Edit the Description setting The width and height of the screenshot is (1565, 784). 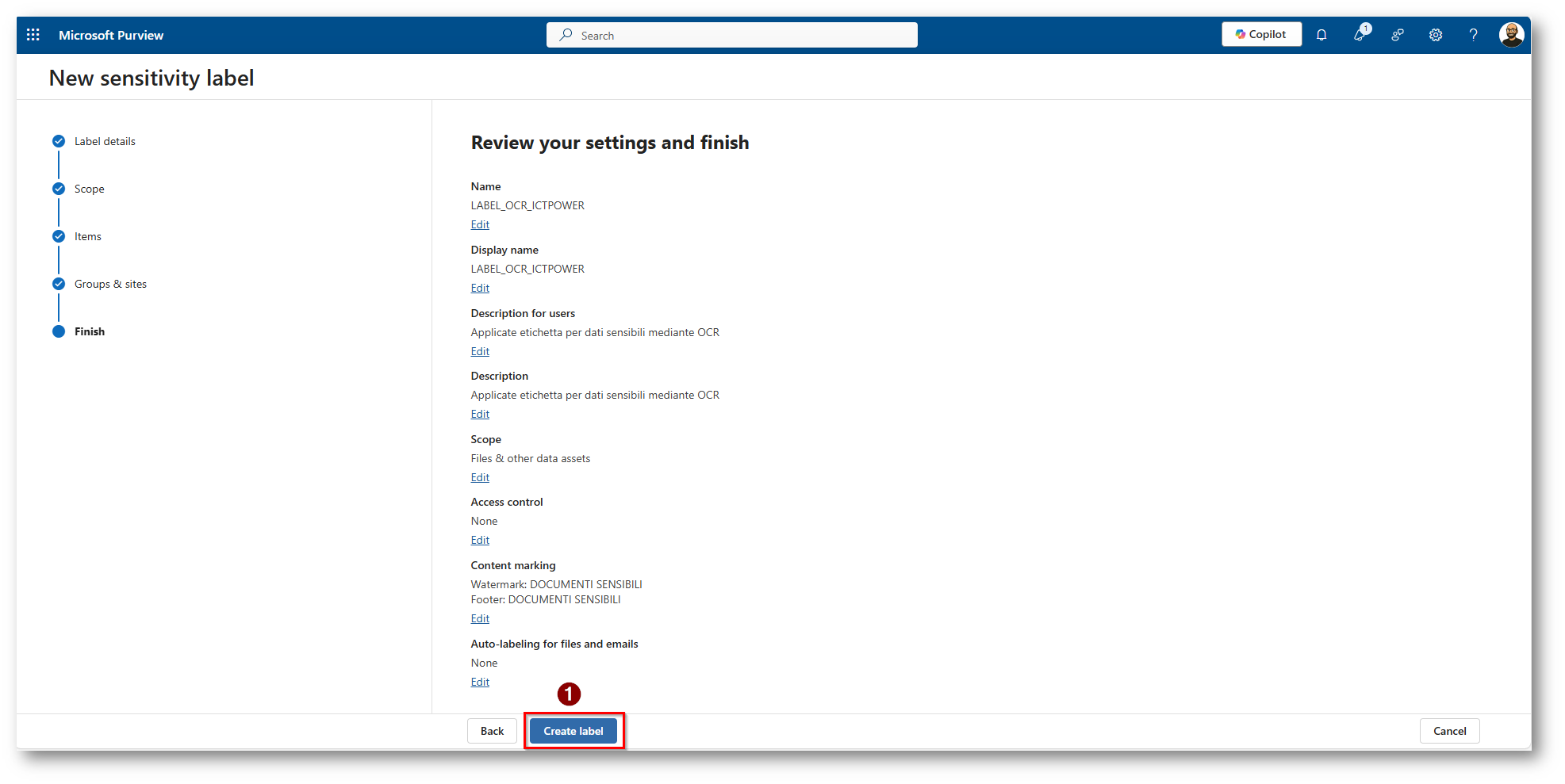(x=480, y=414)
